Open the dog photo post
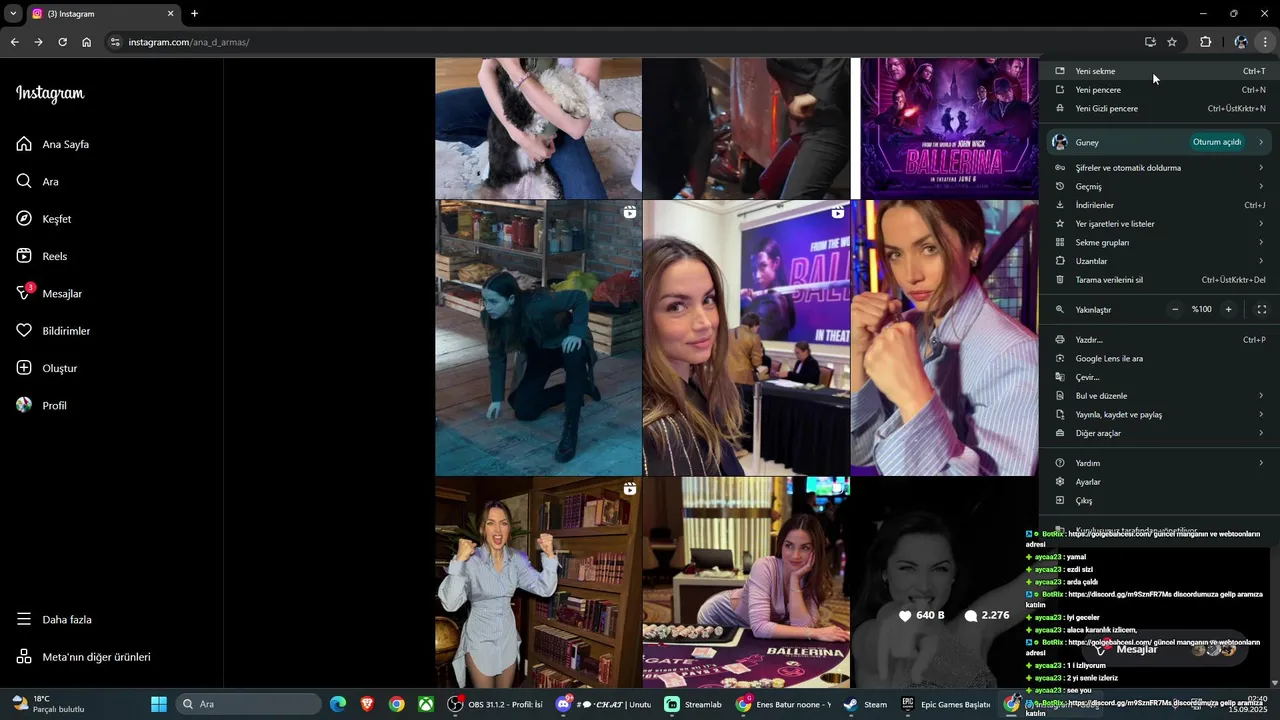This screenshot has width=1280, height=720. (538, 128)
